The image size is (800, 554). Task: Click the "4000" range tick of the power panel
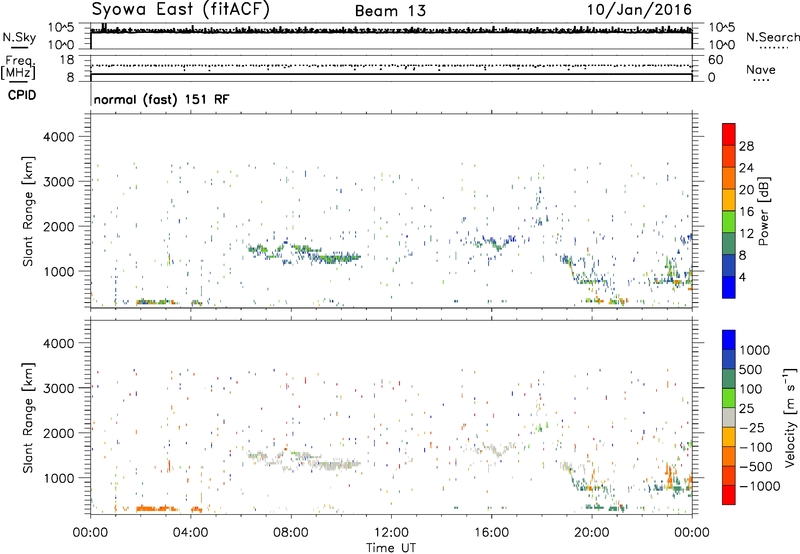click(x=59, y=137)
